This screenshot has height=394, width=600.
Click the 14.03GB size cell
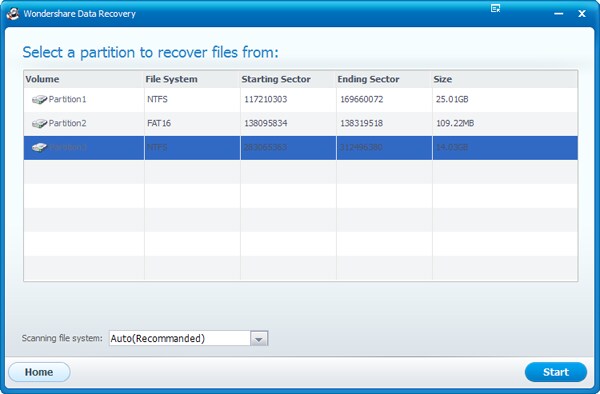pos(452,147)
